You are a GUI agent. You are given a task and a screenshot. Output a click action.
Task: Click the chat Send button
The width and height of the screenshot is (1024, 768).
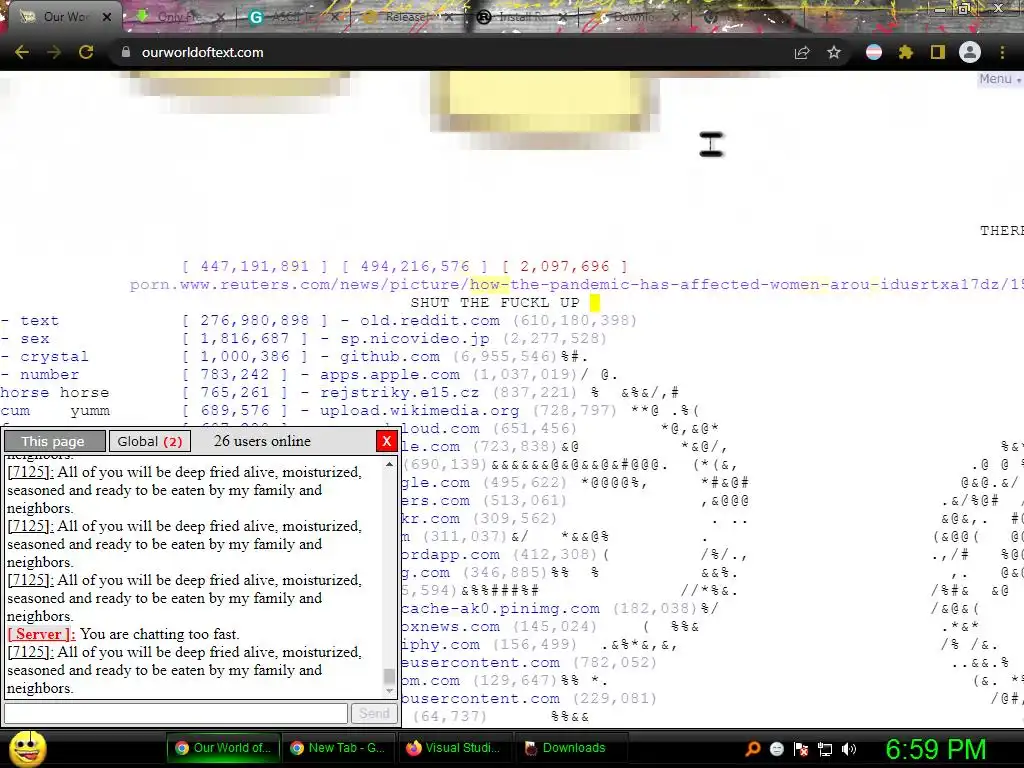point(374,714)
